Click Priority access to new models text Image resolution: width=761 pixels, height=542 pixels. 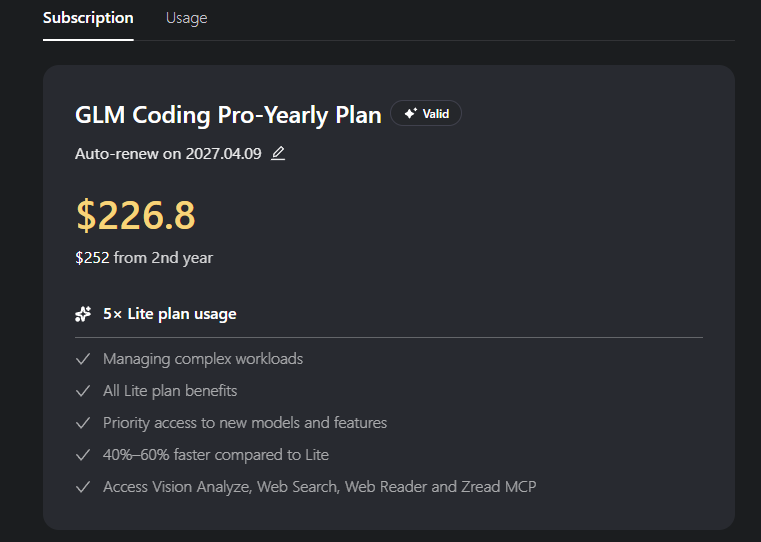click(x=245, y=423)
